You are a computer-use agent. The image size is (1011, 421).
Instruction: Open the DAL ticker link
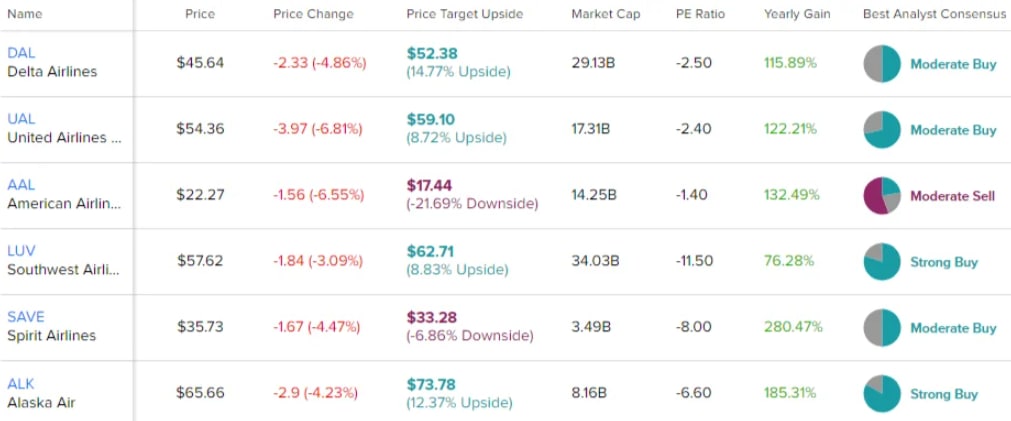(x=20, y=52)
